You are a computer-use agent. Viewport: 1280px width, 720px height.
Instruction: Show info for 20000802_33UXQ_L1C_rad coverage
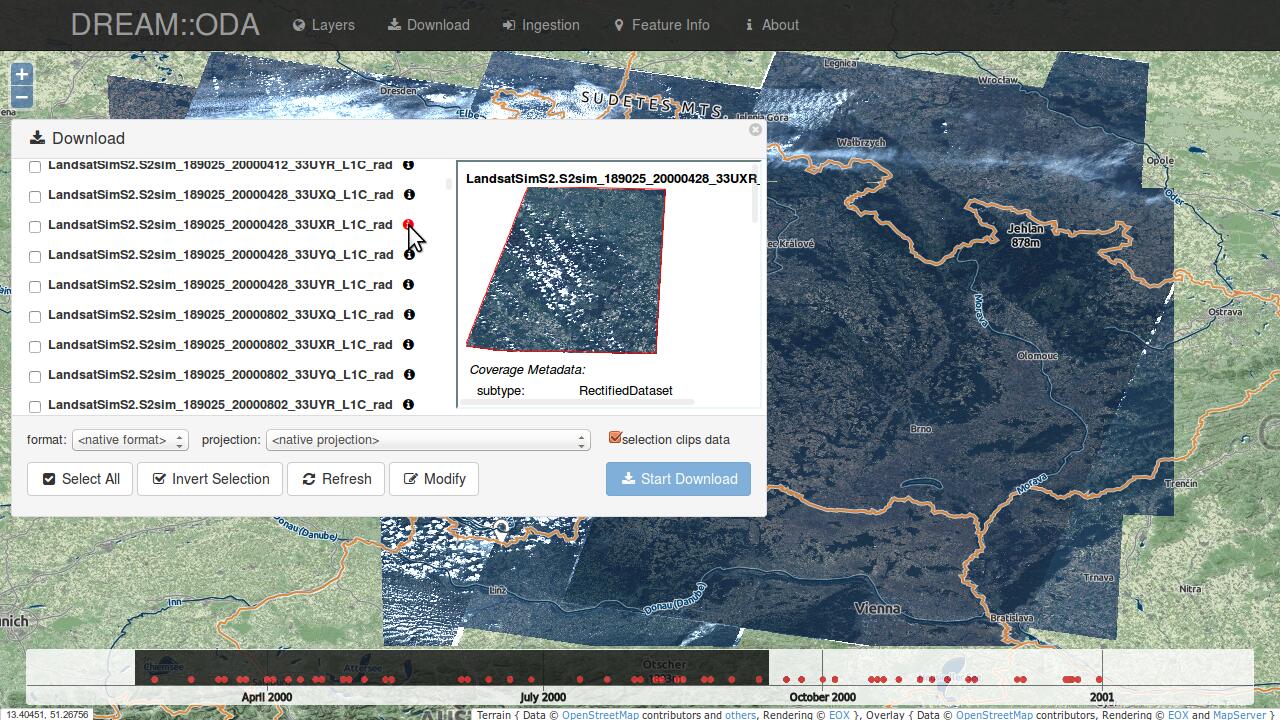(x=408, y=315)
